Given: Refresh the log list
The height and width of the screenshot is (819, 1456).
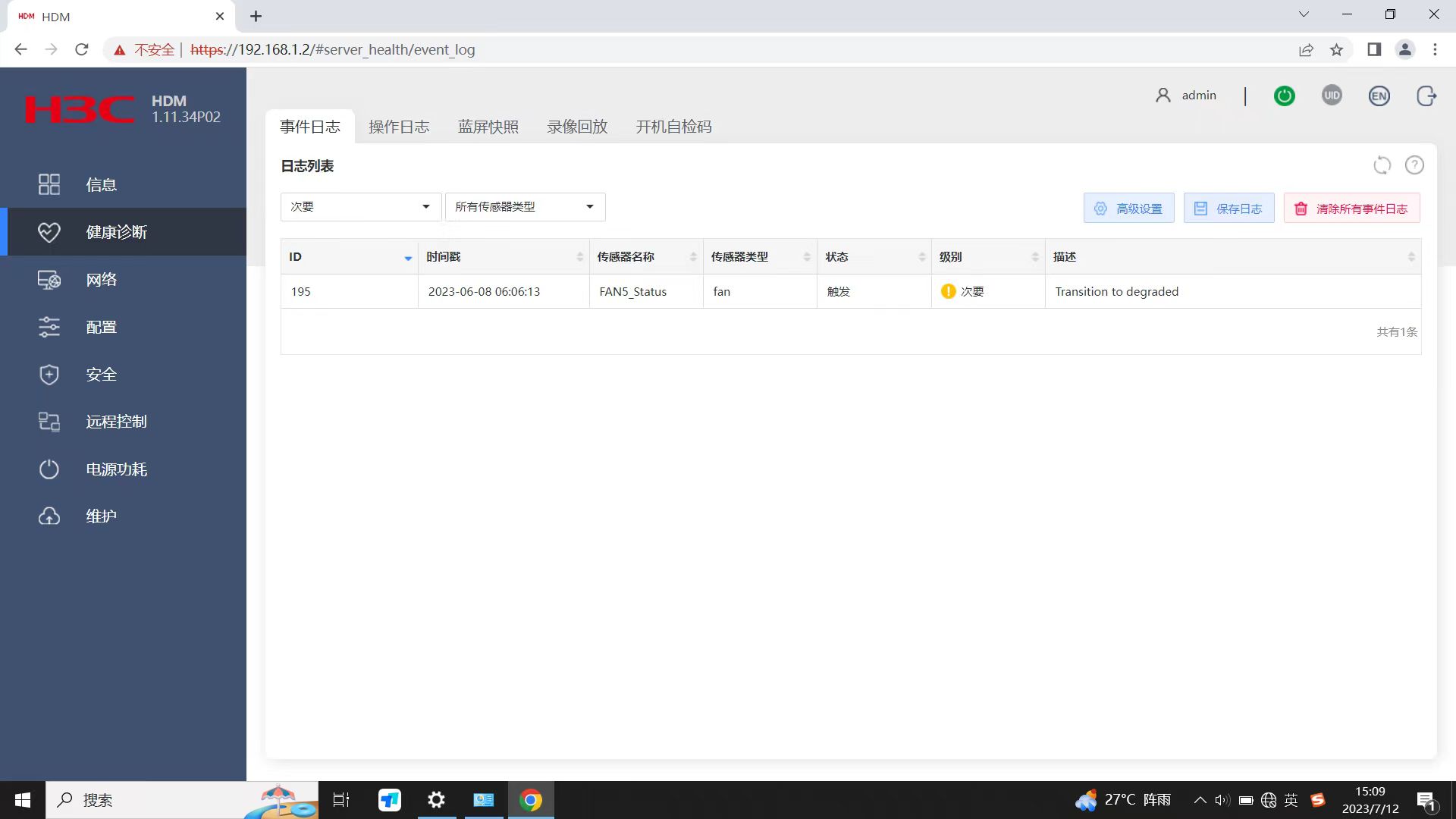Looking at the screenshot, I should [1382, 165].
